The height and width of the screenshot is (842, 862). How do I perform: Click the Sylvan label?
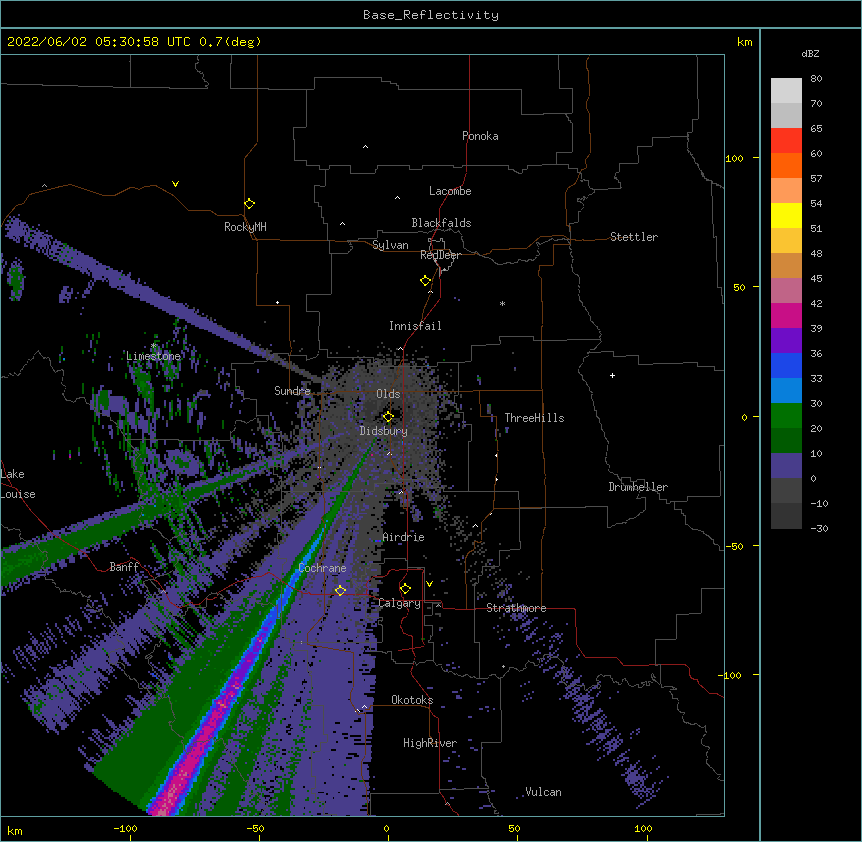(x=390, y=245)
